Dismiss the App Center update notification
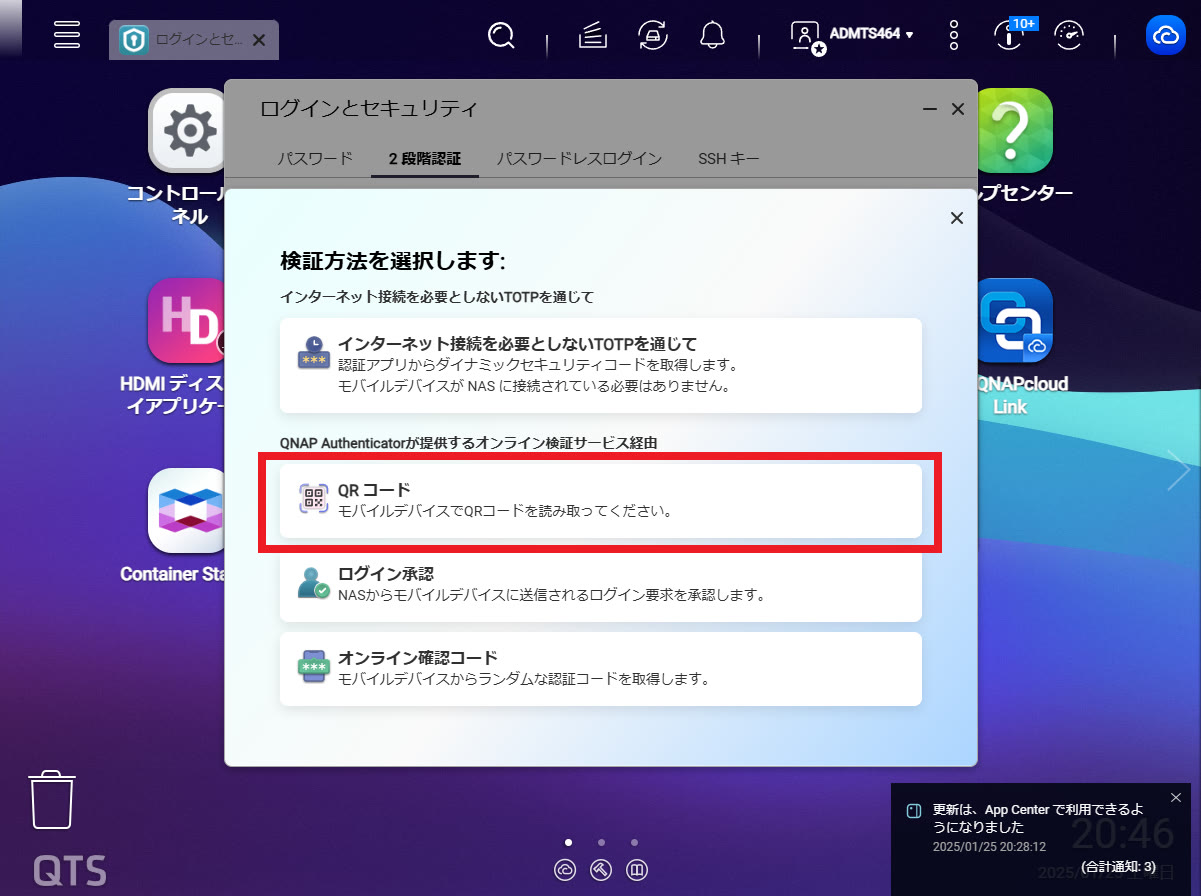The height and width of the screenshot is (896, 1201). pyautogui.click(x=1176, y=797)
